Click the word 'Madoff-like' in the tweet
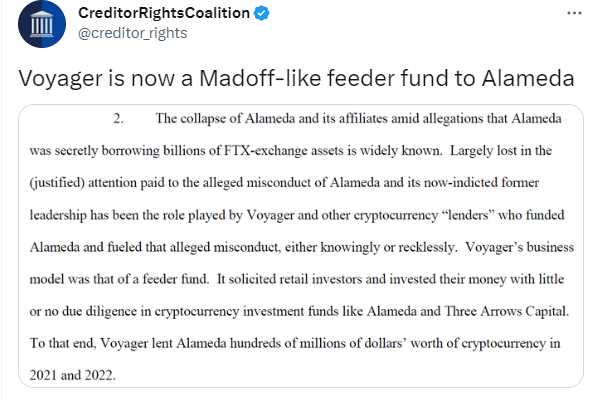This screenshot has height=400, width=589. (260, 78)
